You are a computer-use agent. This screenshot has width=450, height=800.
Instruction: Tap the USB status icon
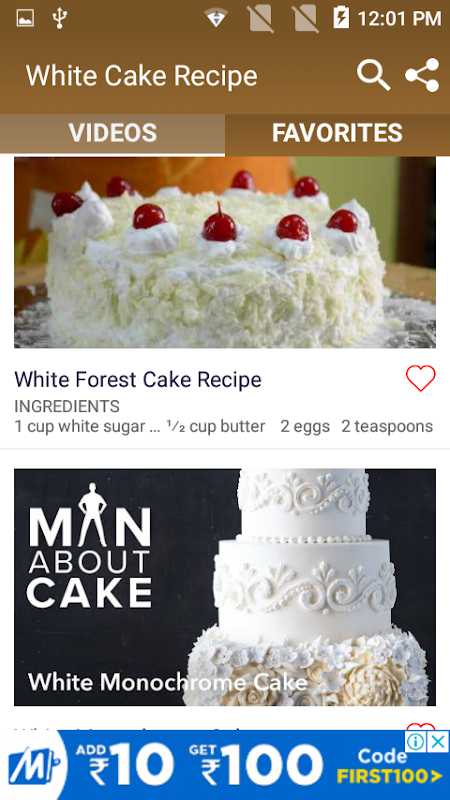[x=60, y=18]
